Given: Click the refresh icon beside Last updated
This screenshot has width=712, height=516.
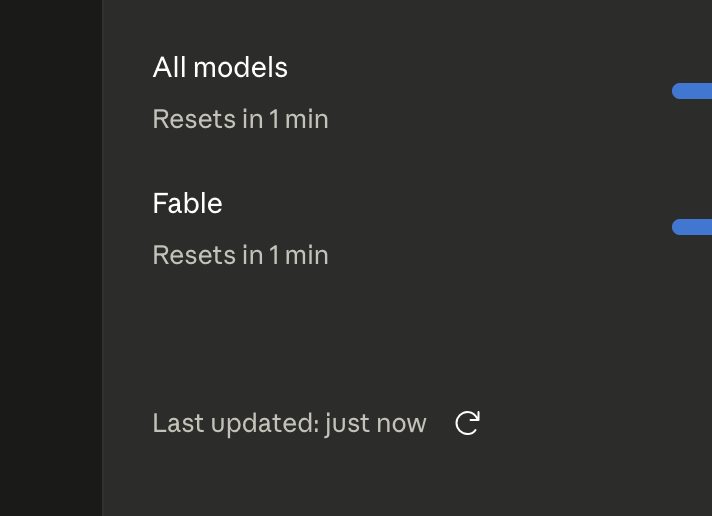Looking at the screenshot, I should (467, 423).
